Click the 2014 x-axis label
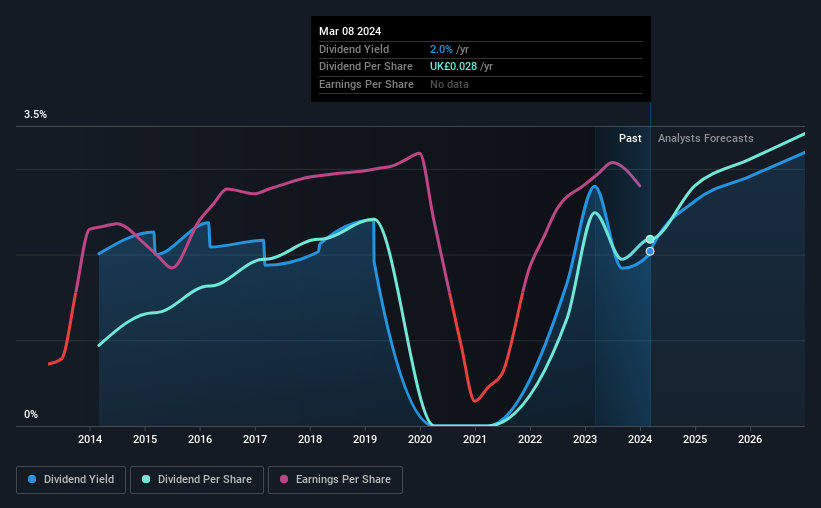 [90, 439]
